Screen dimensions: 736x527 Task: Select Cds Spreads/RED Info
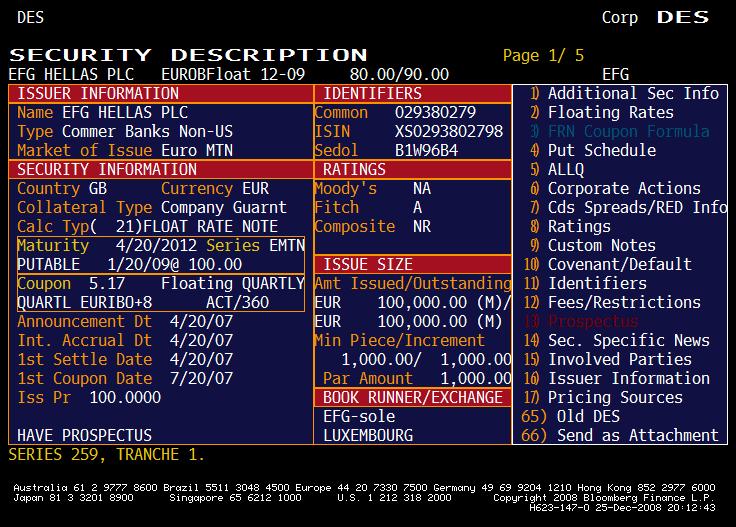click(x=629, y=207)
